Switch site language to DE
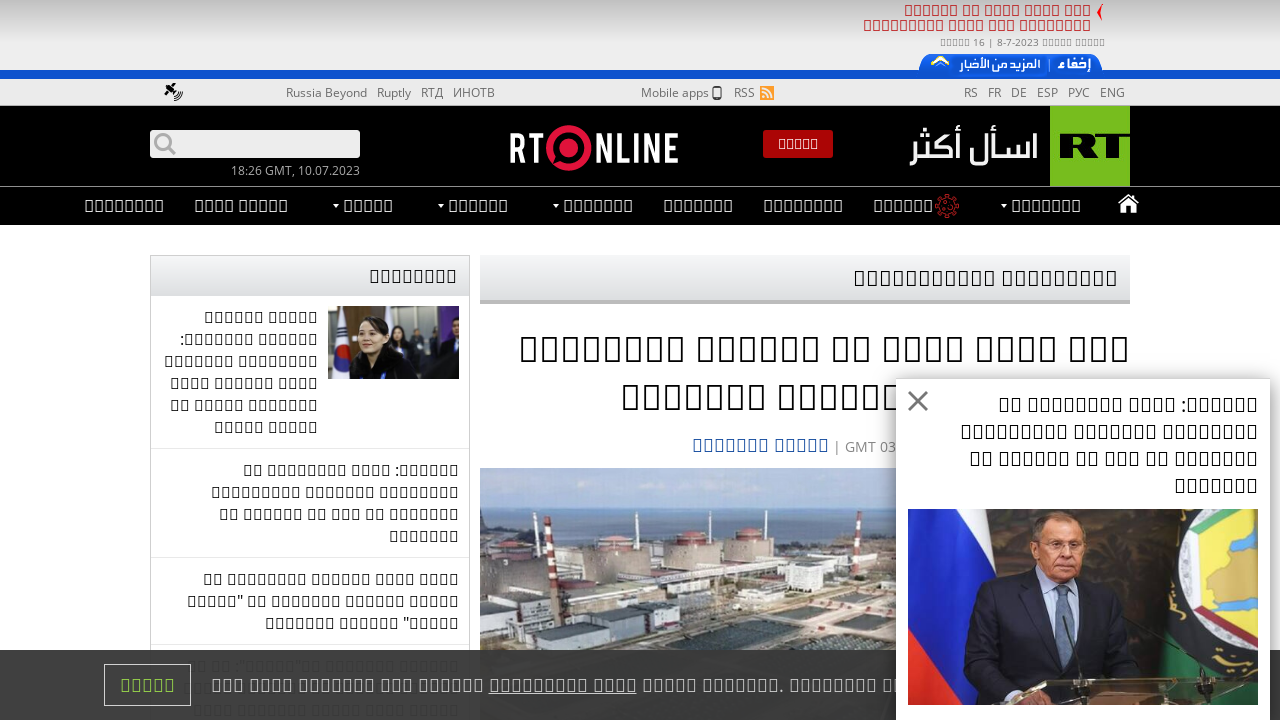 (1019, 93)
